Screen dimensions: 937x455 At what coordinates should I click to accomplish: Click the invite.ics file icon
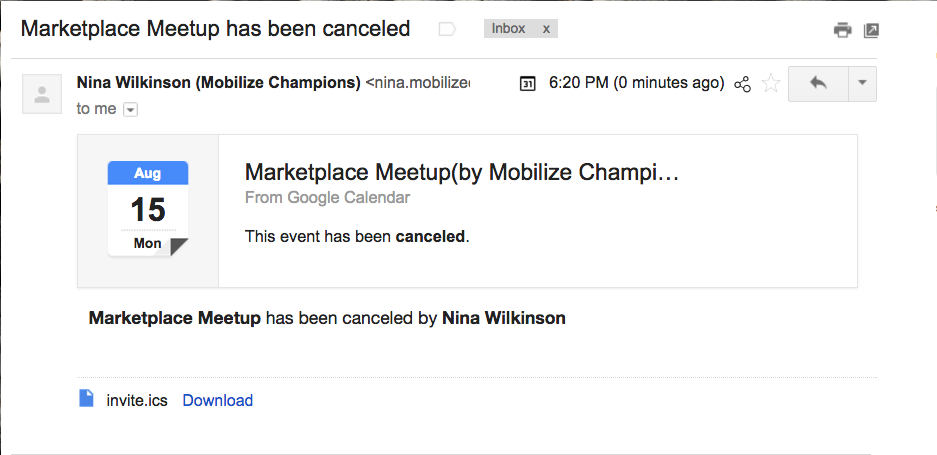(x=87, y=398)
